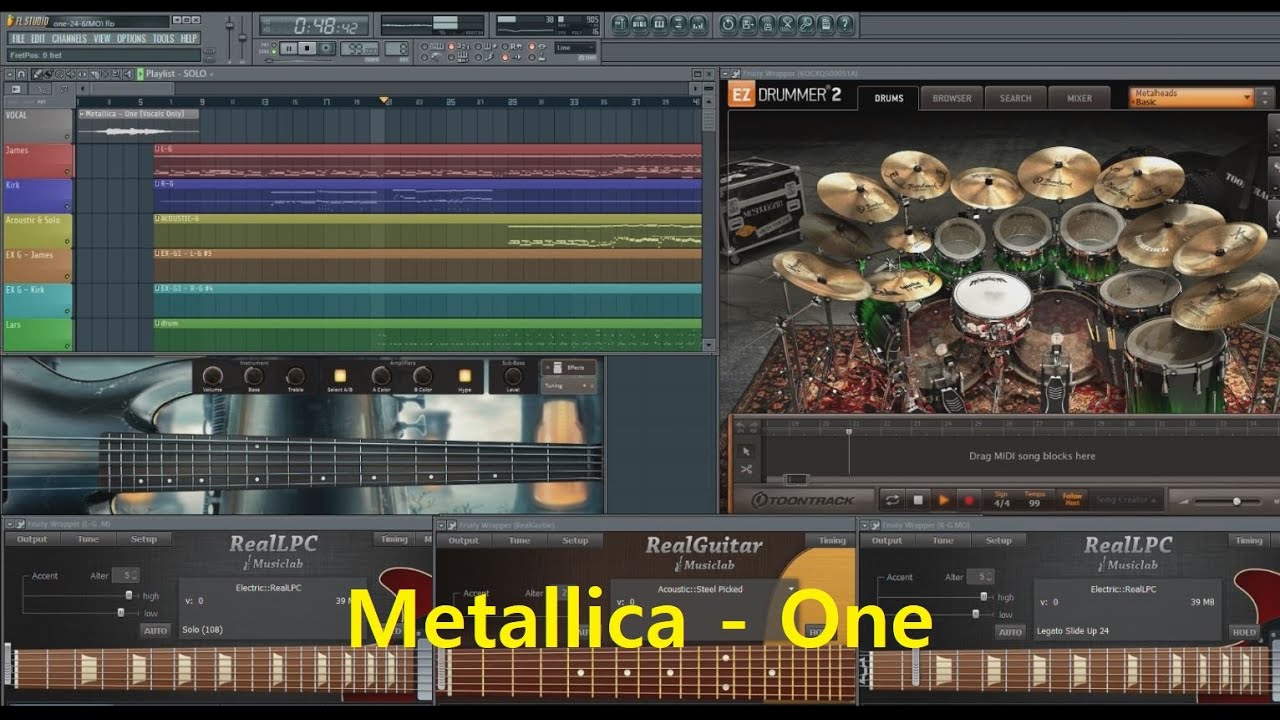Select the Lars track header
The width and height of the screenshot is (1280, 720).
pos(38,333)
